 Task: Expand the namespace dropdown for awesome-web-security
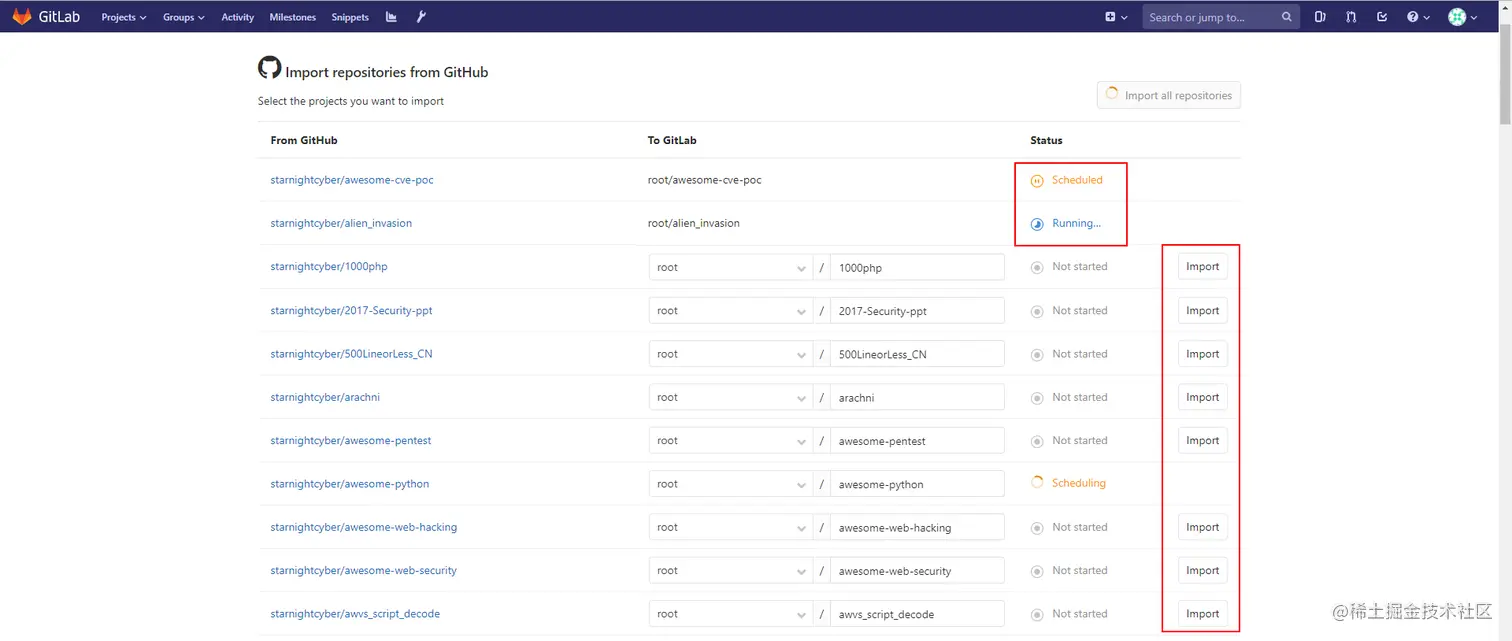tap(731, 571)
